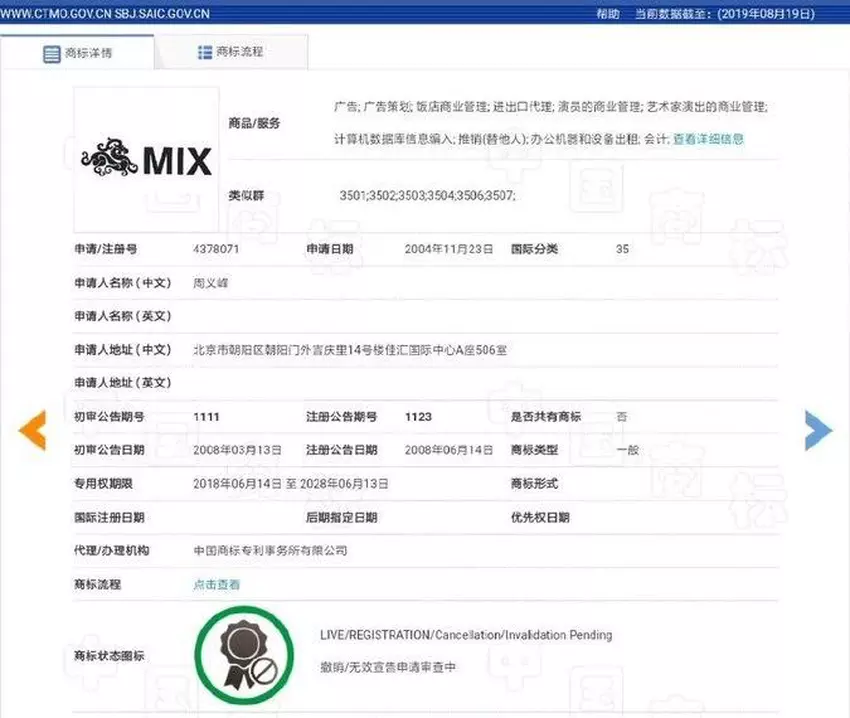Click the 撤销/无效宣告申请审查中 status text

click(388, 667)
